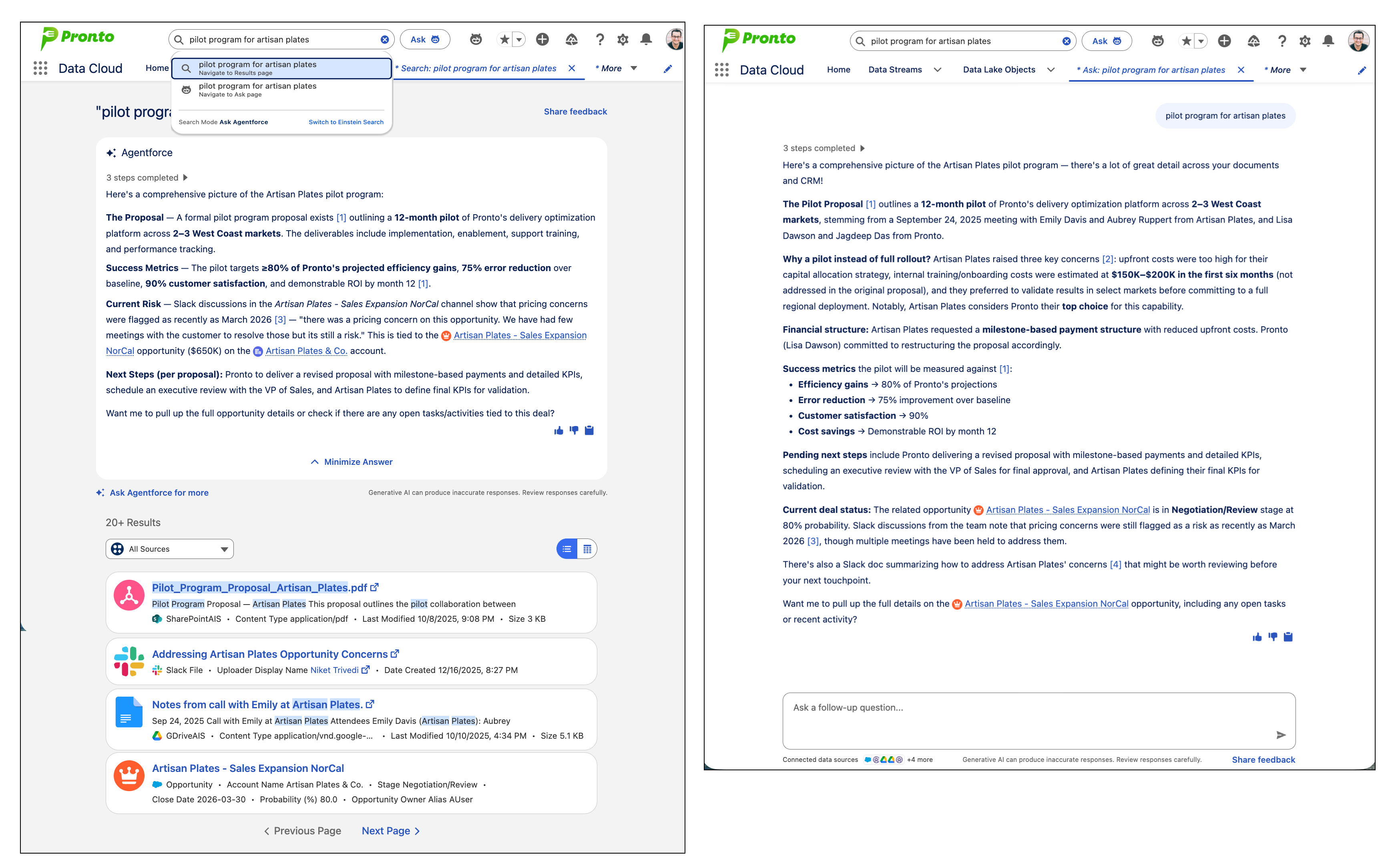
Task: Select the Data Lake Objects tab
Action: point(998,70)
